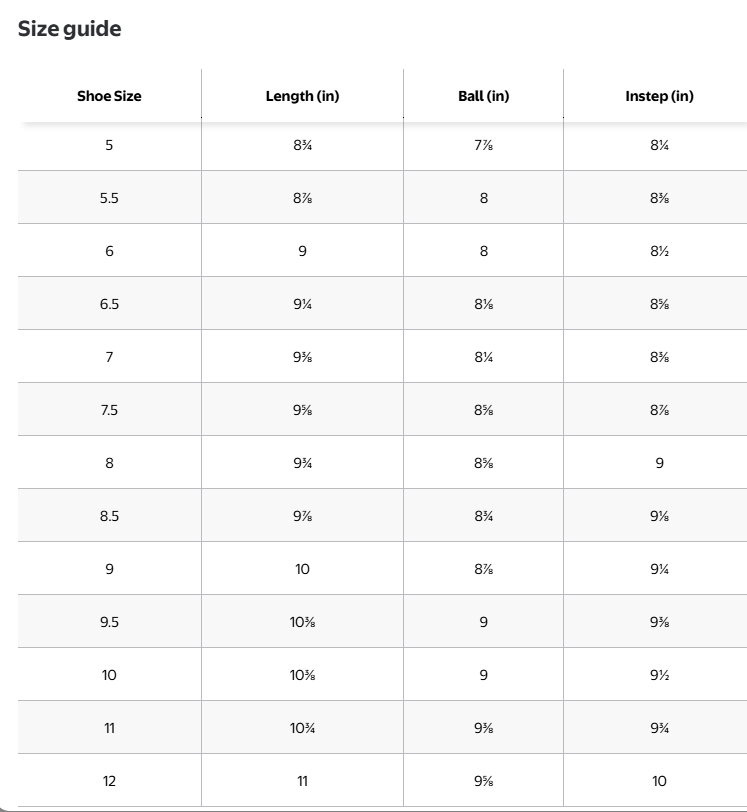Select the shoe size 11 cell
This screenshot has width=747, height=812.
pos(109,728)
